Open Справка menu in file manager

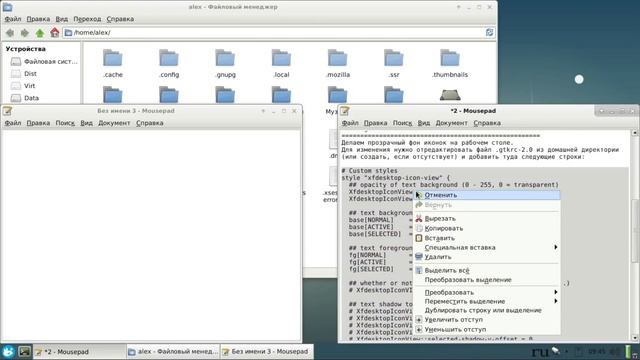click(120, 19)
